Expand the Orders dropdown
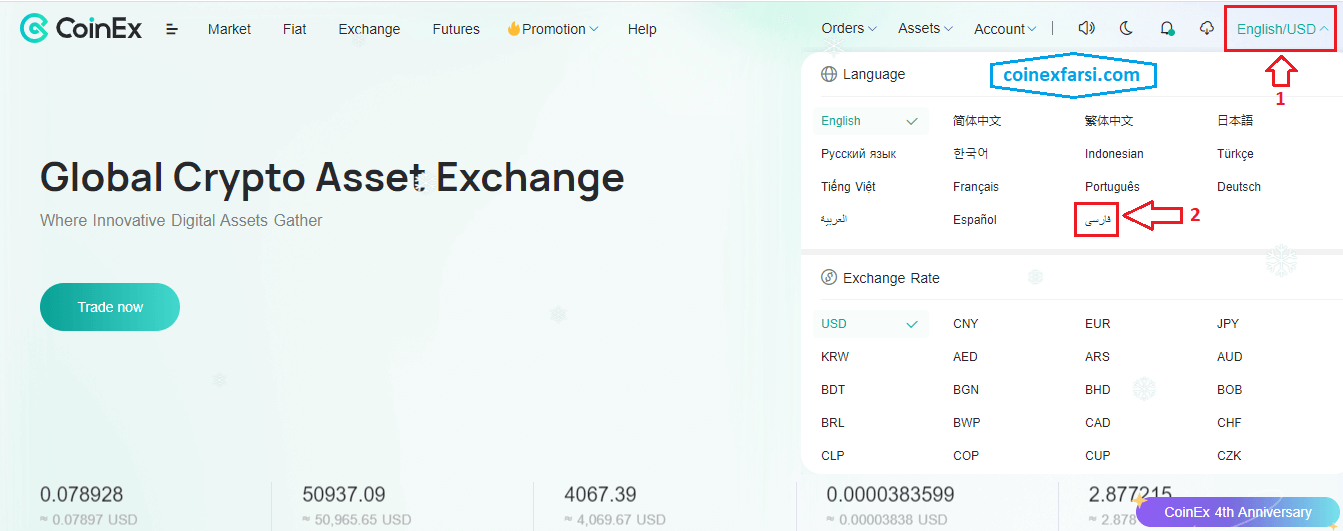Image resolution: width=1343 pixels, height=531 pixels. pyautogui.click(x=849, y=28)
